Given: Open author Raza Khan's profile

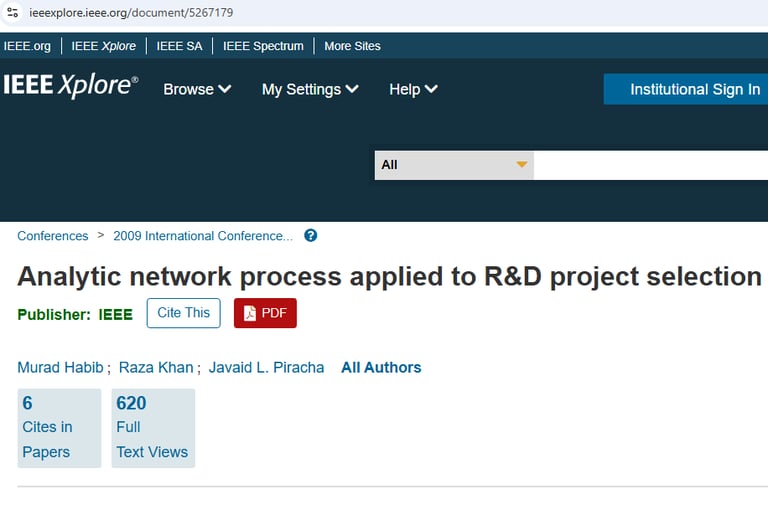Looking at the screenshot, I should point(156,367).
